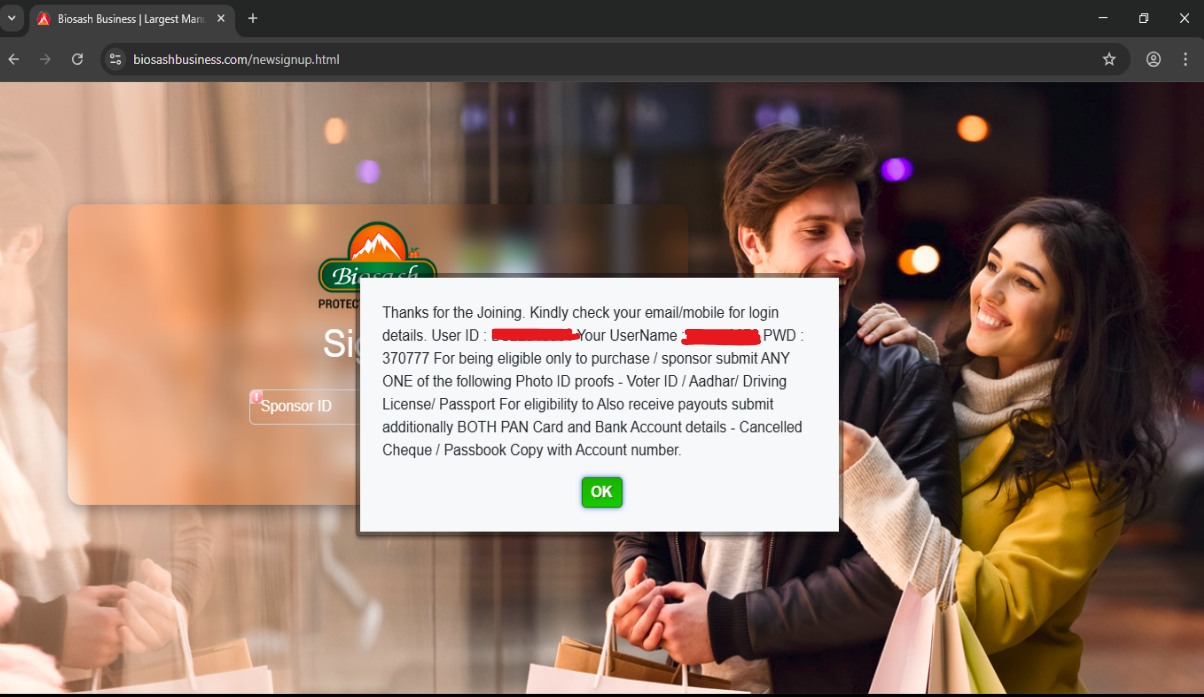Bookmark this page with the star icon
The image size is (1204, 697).
pos(1109,60)
